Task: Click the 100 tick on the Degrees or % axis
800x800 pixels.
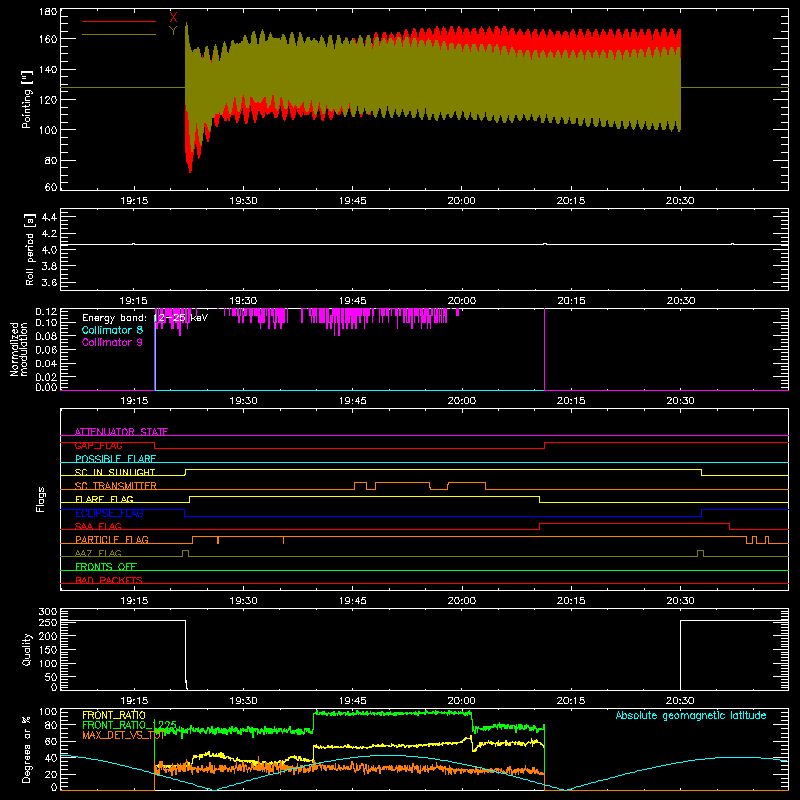Action: (x=48, y=711)
